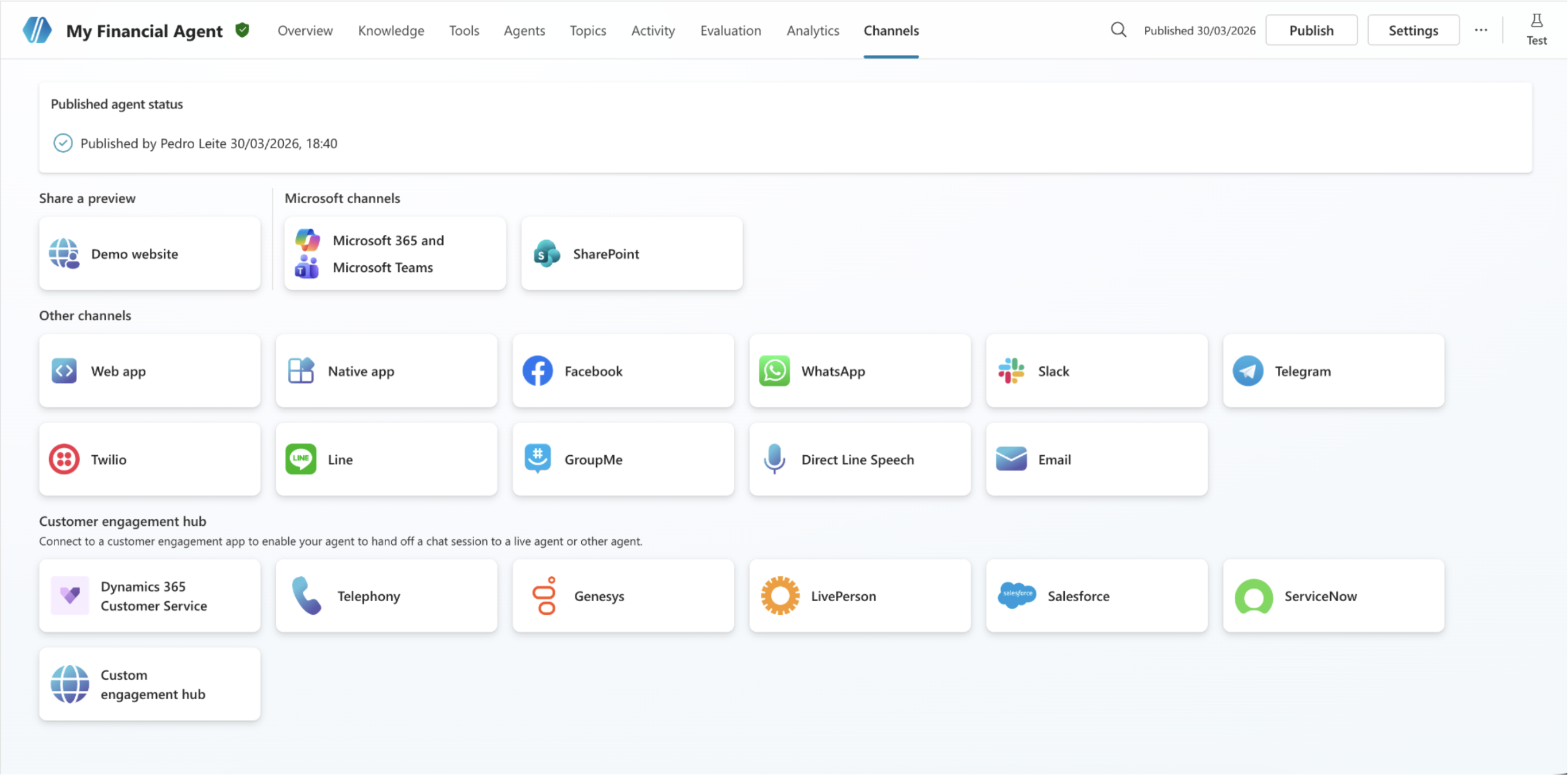The image size is (1568, 775).
Task: Select the Email channel
Action: [x=1097, y=459]
